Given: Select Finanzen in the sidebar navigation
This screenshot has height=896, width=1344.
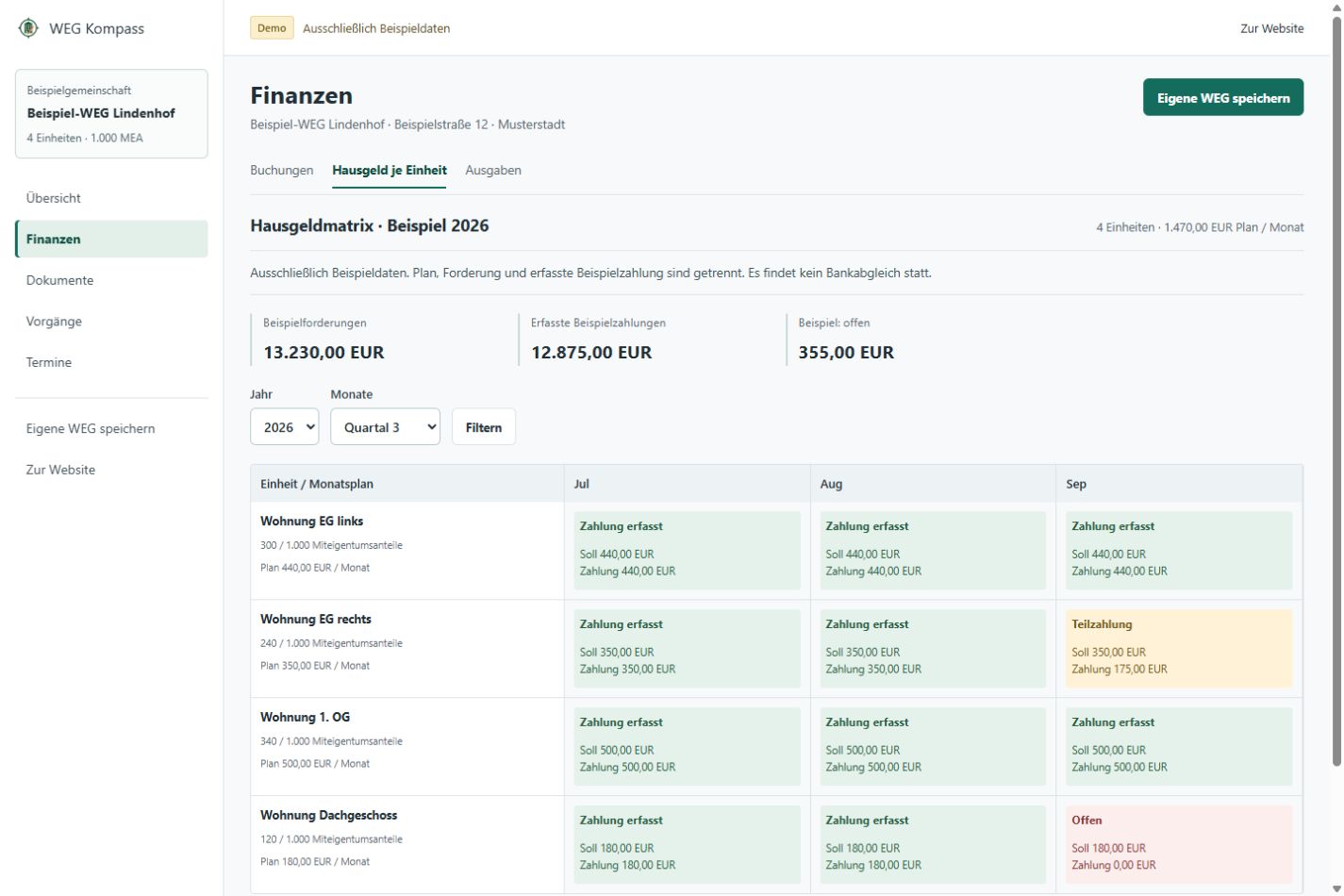Looking at the screenshot, I should (111, 240).
